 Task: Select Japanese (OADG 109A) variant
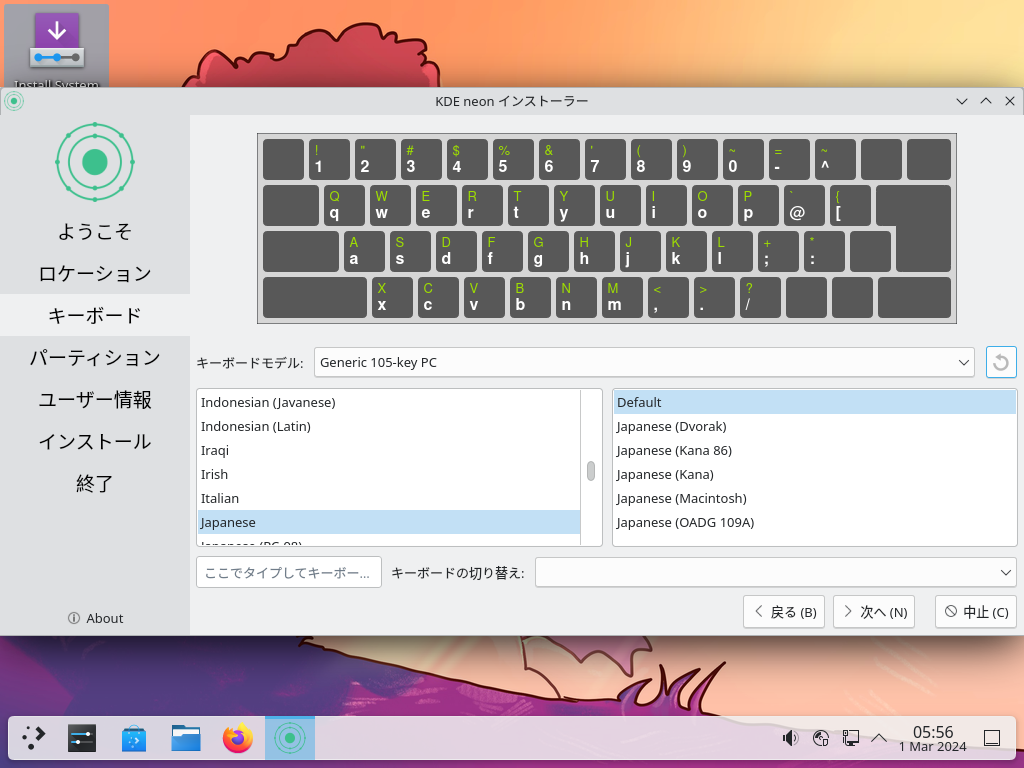[x=814, y=522]
